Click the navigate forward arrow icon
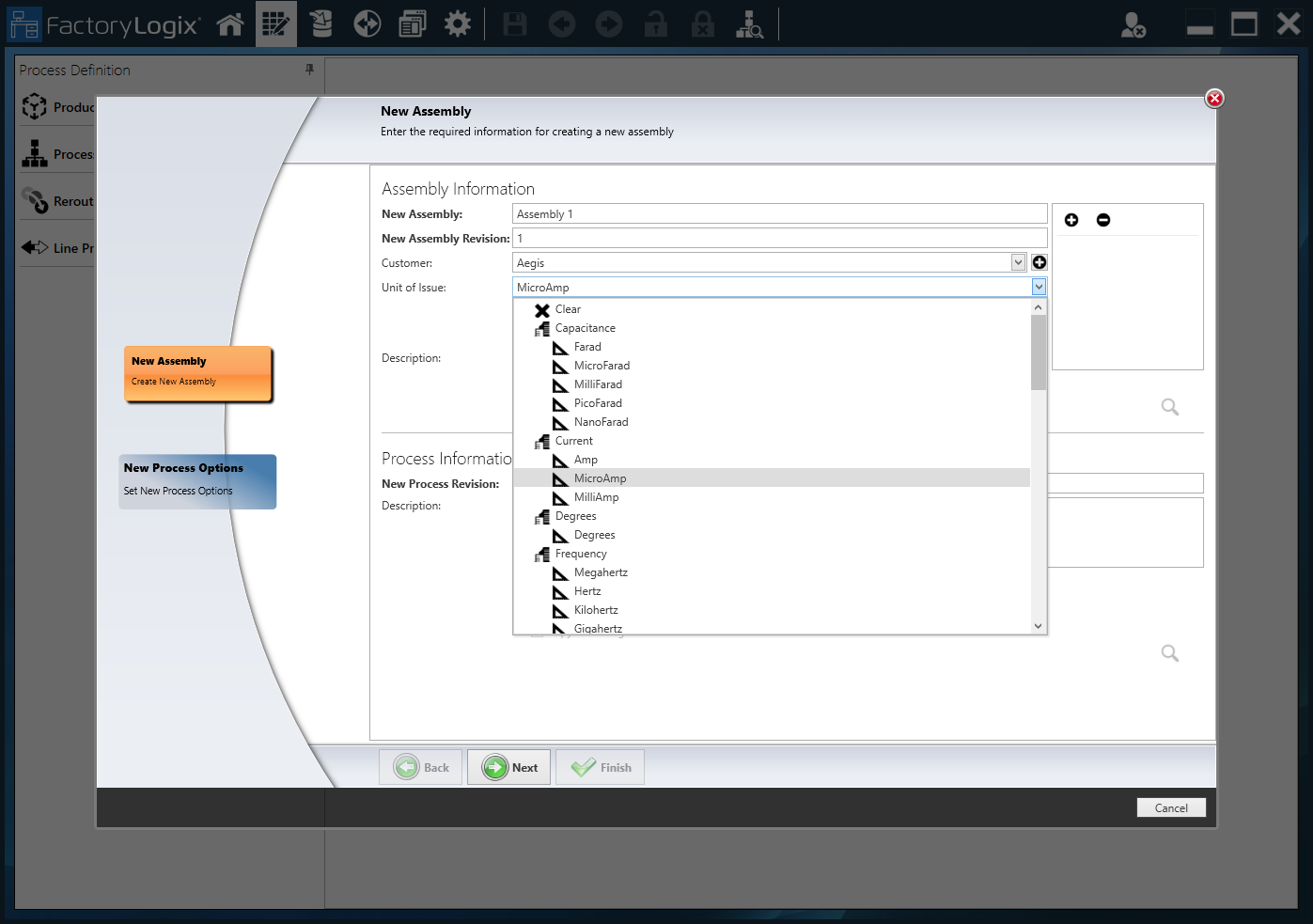The image size is (1313, 924). [x=608, y=23]
